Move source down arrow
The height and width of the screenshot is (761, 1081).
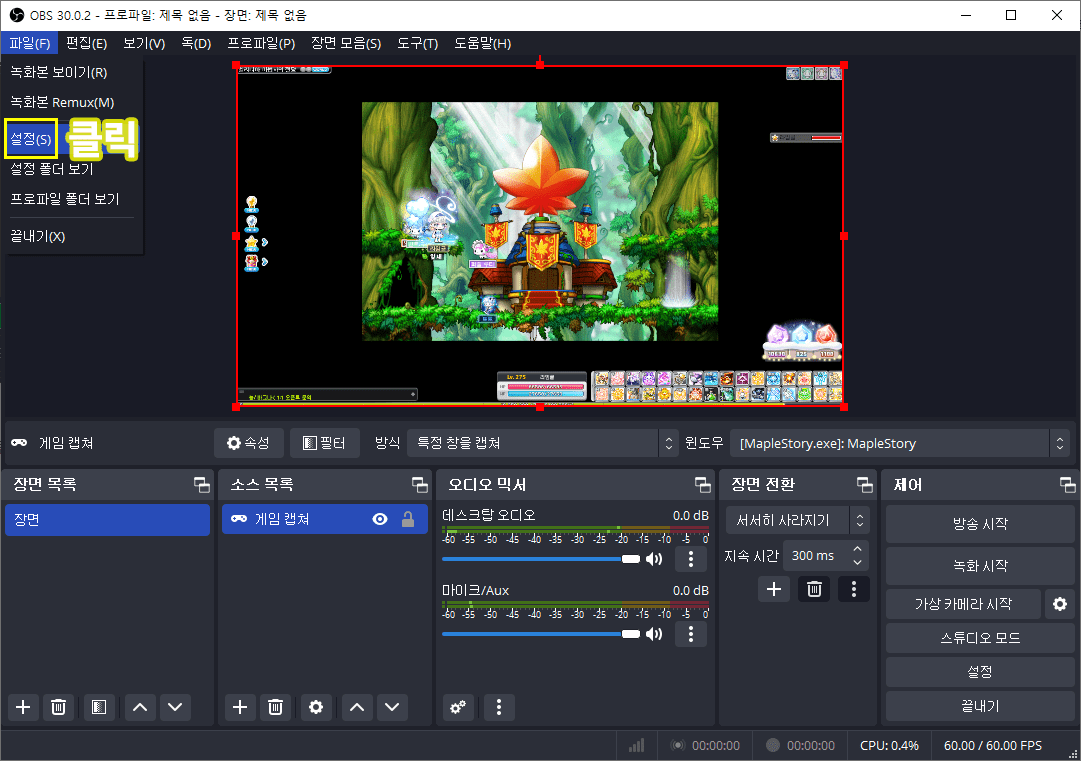[392, 707]
